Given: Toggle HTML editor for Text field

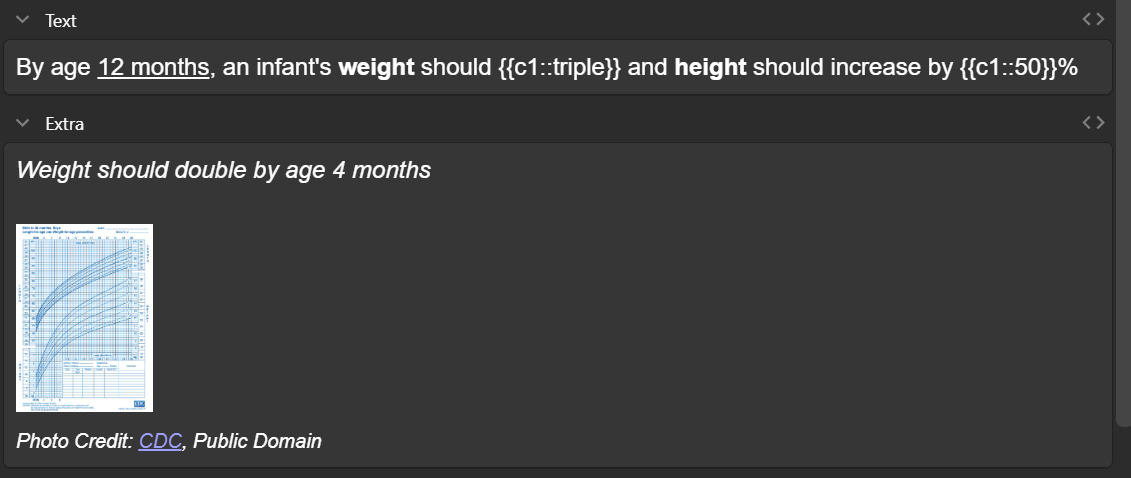Looking at the screenshot, I should [1093, 19].
